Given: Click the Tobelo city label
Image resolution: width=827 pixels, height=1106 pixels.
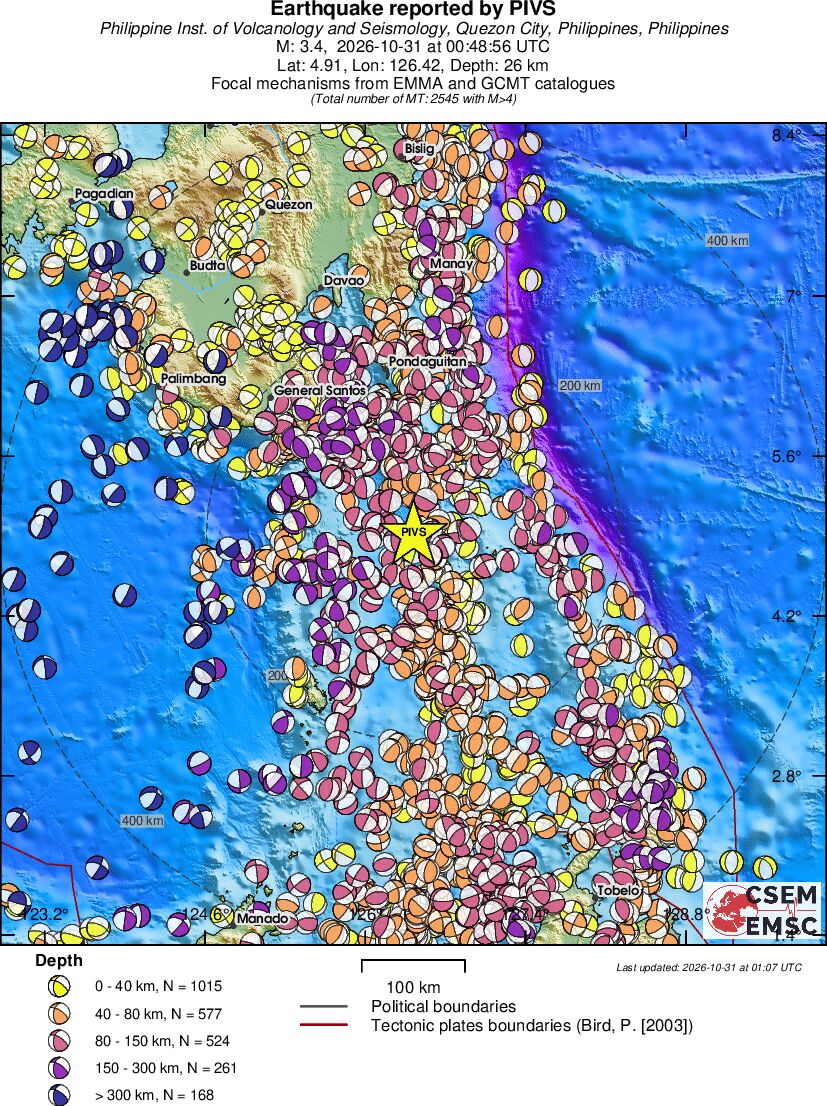Looking at the screenshot, I should point(618,890).
